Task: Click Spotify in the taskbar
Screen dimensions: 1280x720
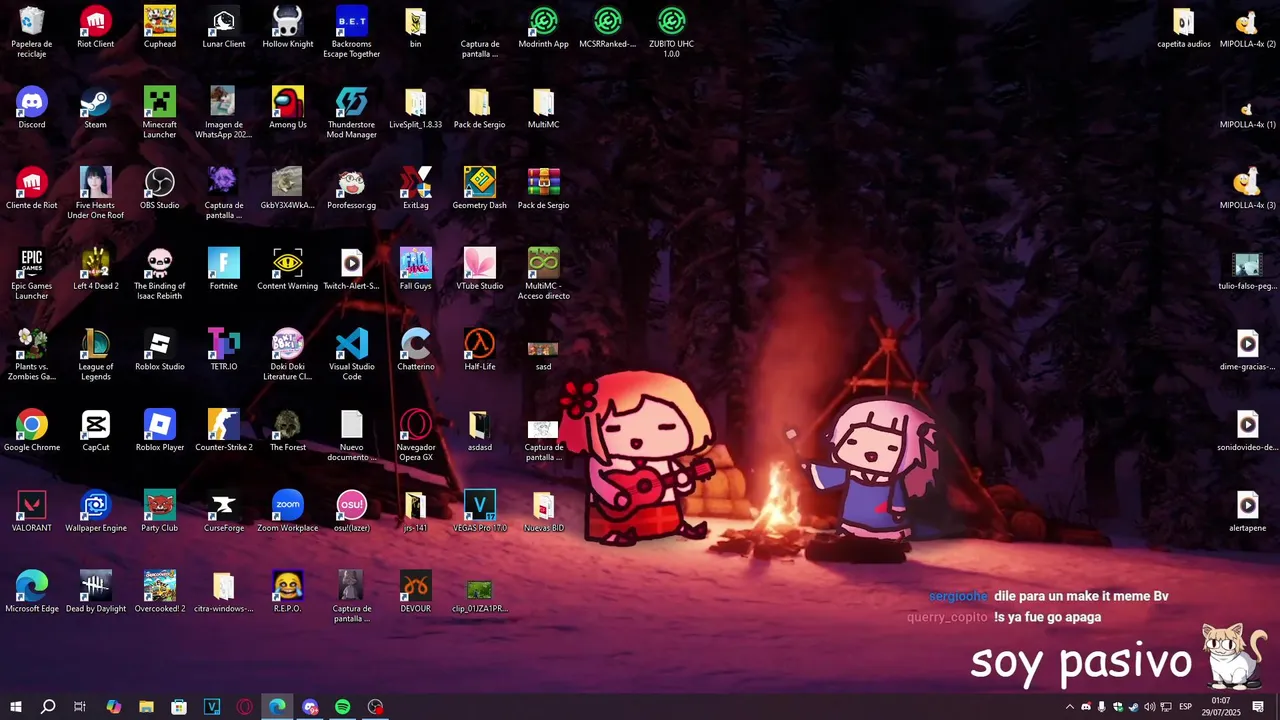Action: click(343, 707)
